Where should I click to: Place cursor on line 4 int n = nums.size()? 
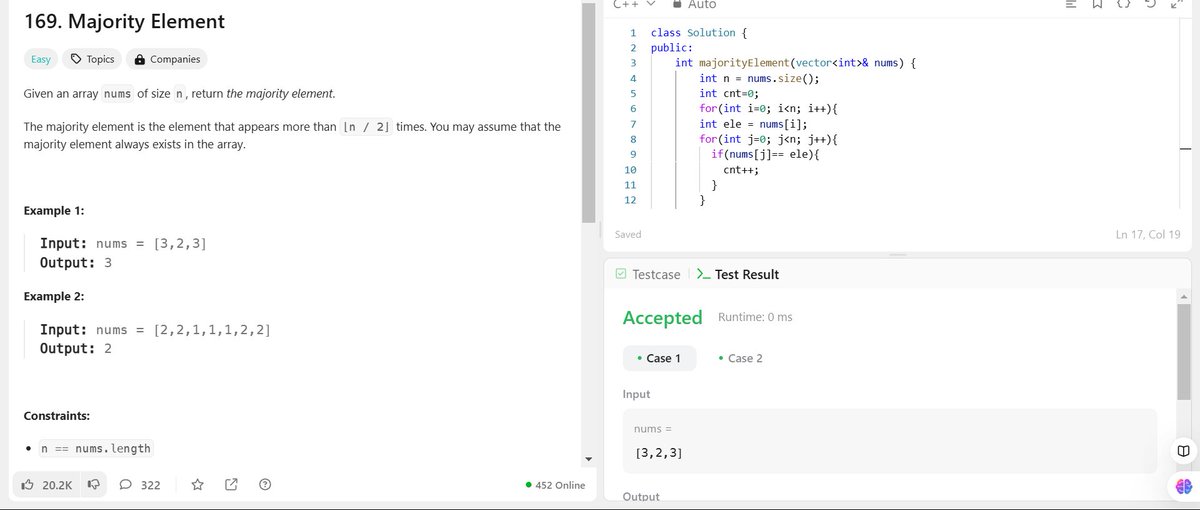(x=760, y=78)
